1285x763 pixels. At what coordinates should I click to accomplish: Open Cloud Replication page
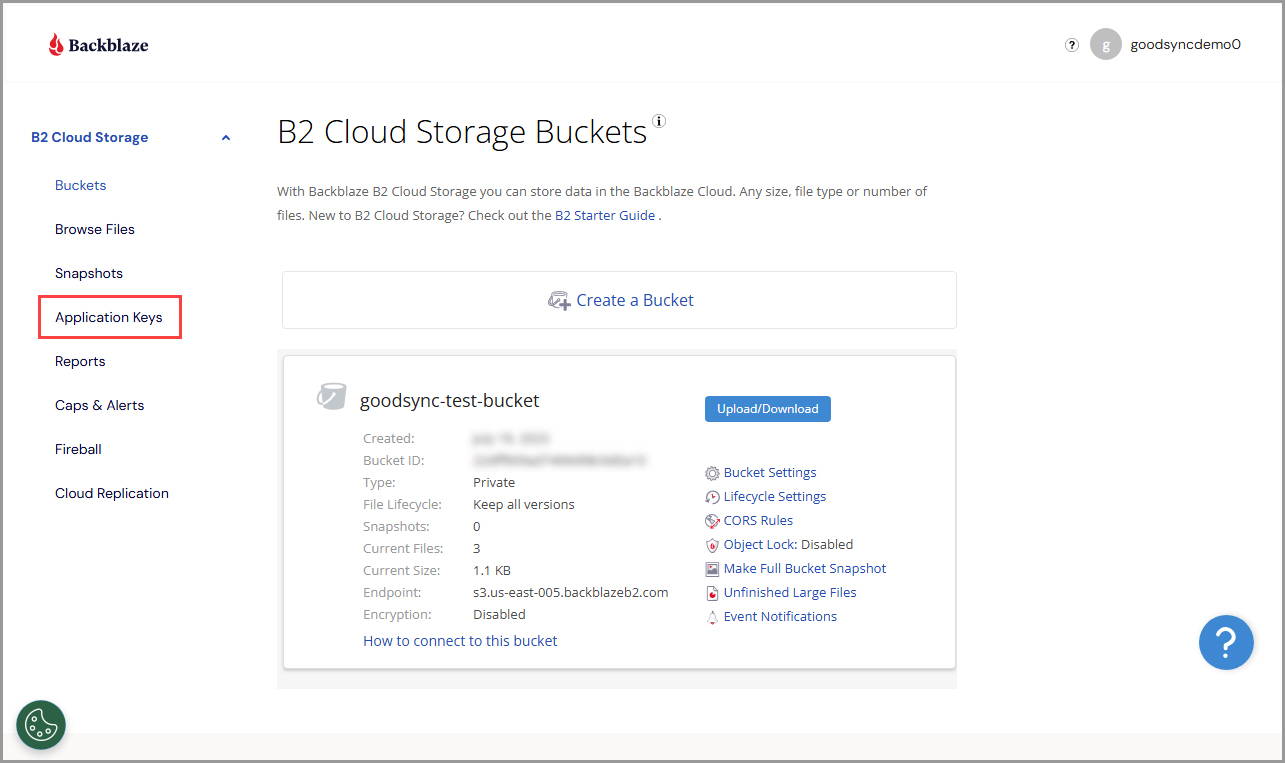tap(112, 493)
